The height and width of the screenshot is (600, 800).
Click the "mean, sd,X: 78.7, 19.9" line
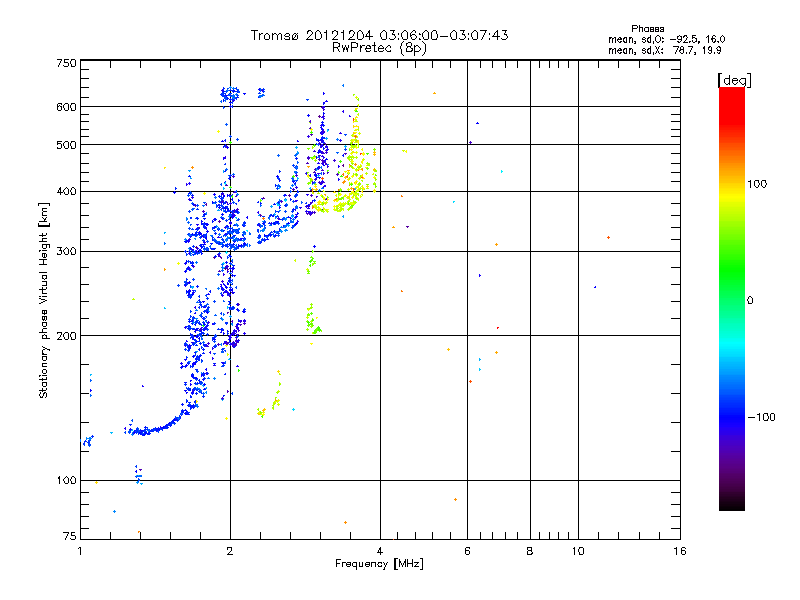point(664,50)
